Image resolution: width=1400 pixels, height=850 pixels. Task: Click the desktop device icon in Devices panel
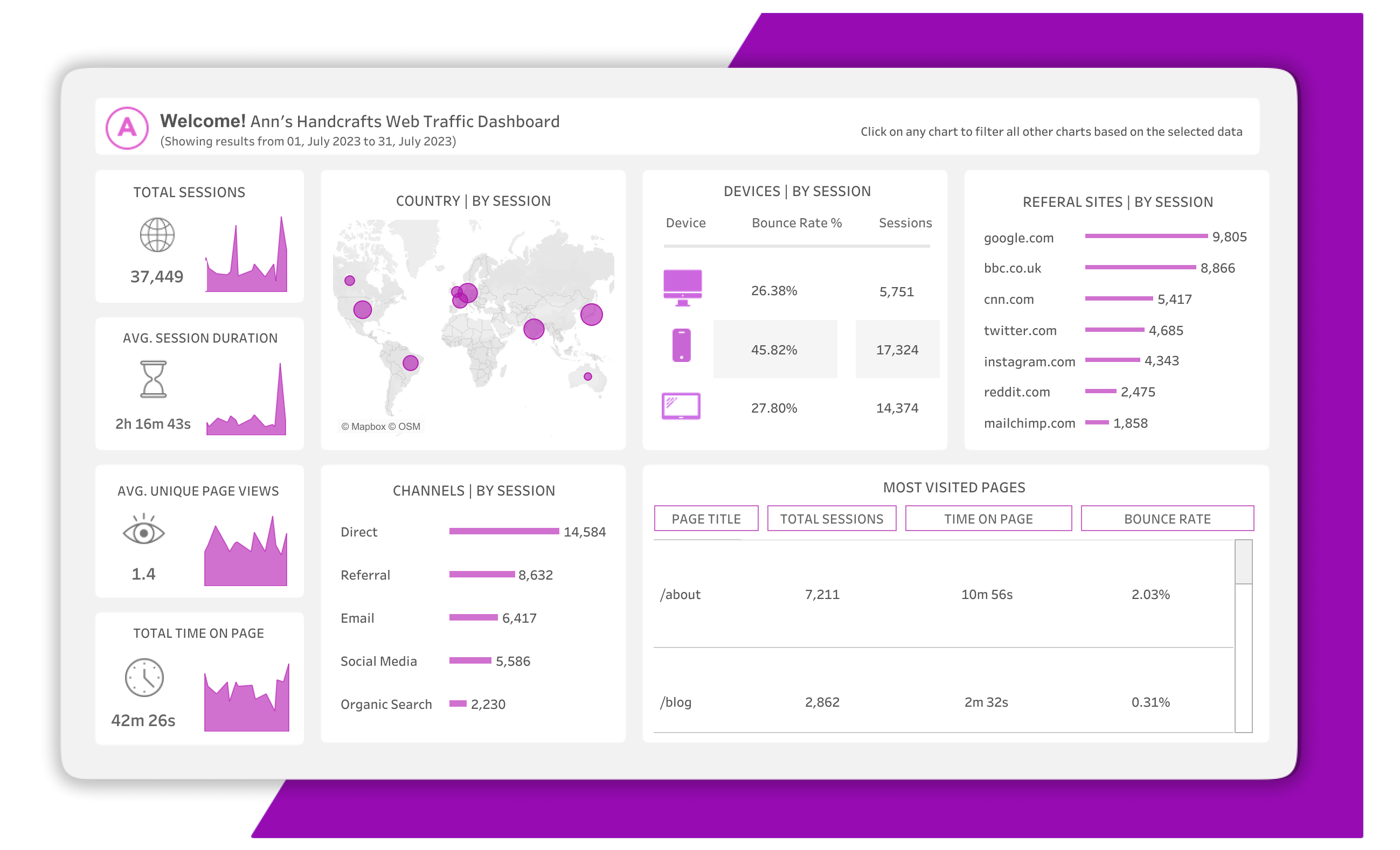point(682,288)
